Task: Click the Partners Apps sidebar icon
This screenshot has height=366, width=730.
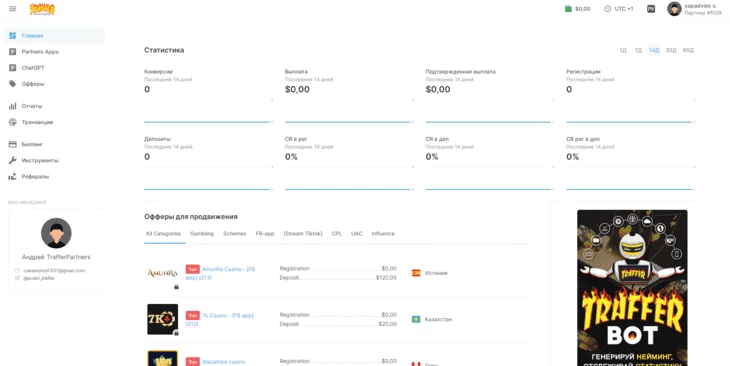Action: (x=13, y=52)
